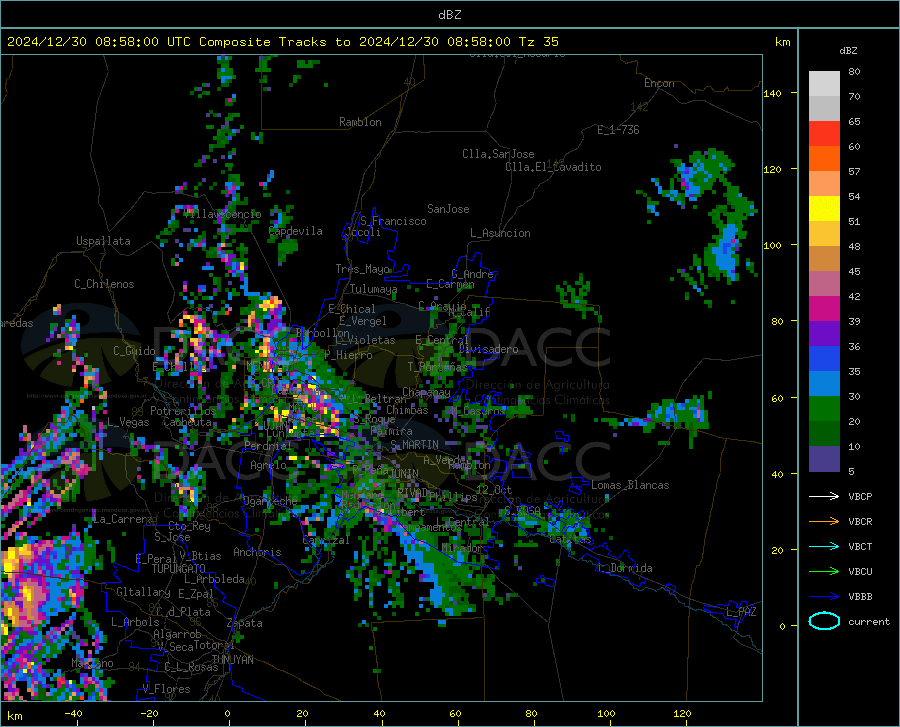Image resolution: width=900 pixels, height=727 pixels.
Task: Click the 'Lomas_Blancas' map label
Action: (630, 485)
